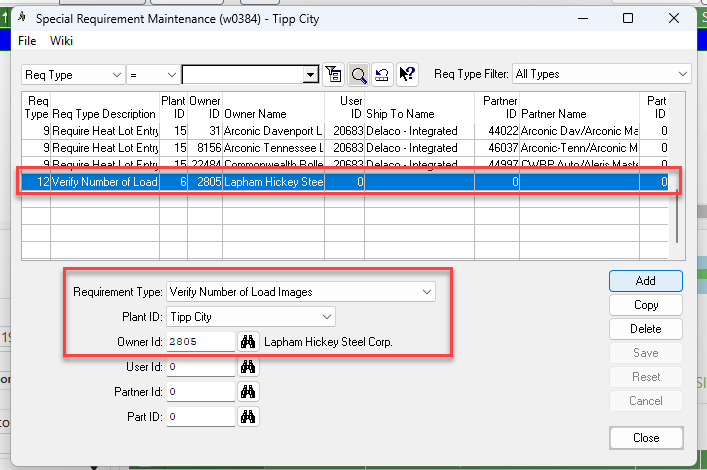
Task: Click the Close button
Action: click(x=646, y=438)
